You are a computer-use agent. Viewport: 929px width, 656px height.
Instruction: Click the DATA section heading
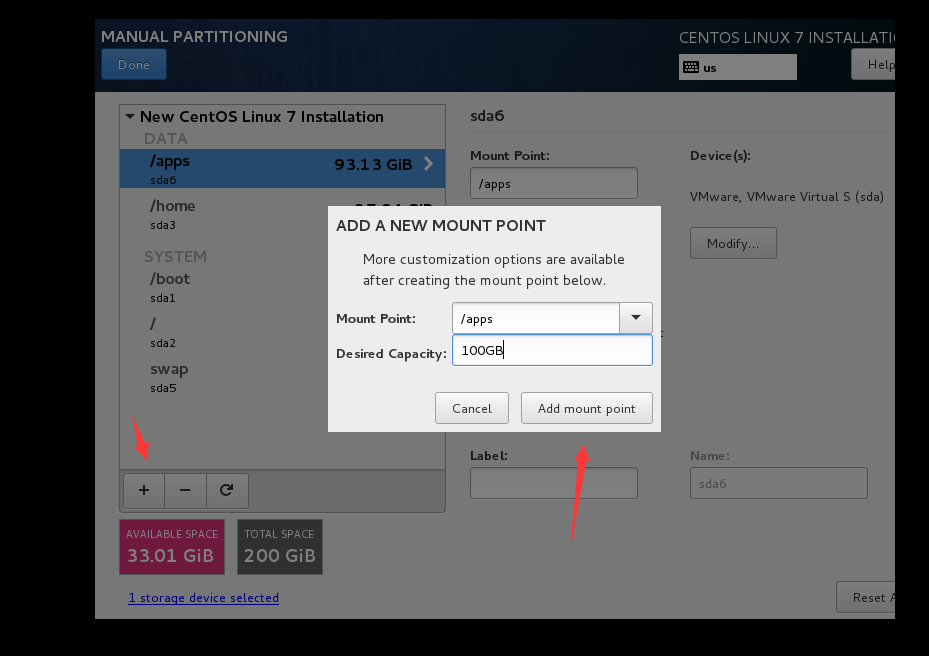coord(165,139)
